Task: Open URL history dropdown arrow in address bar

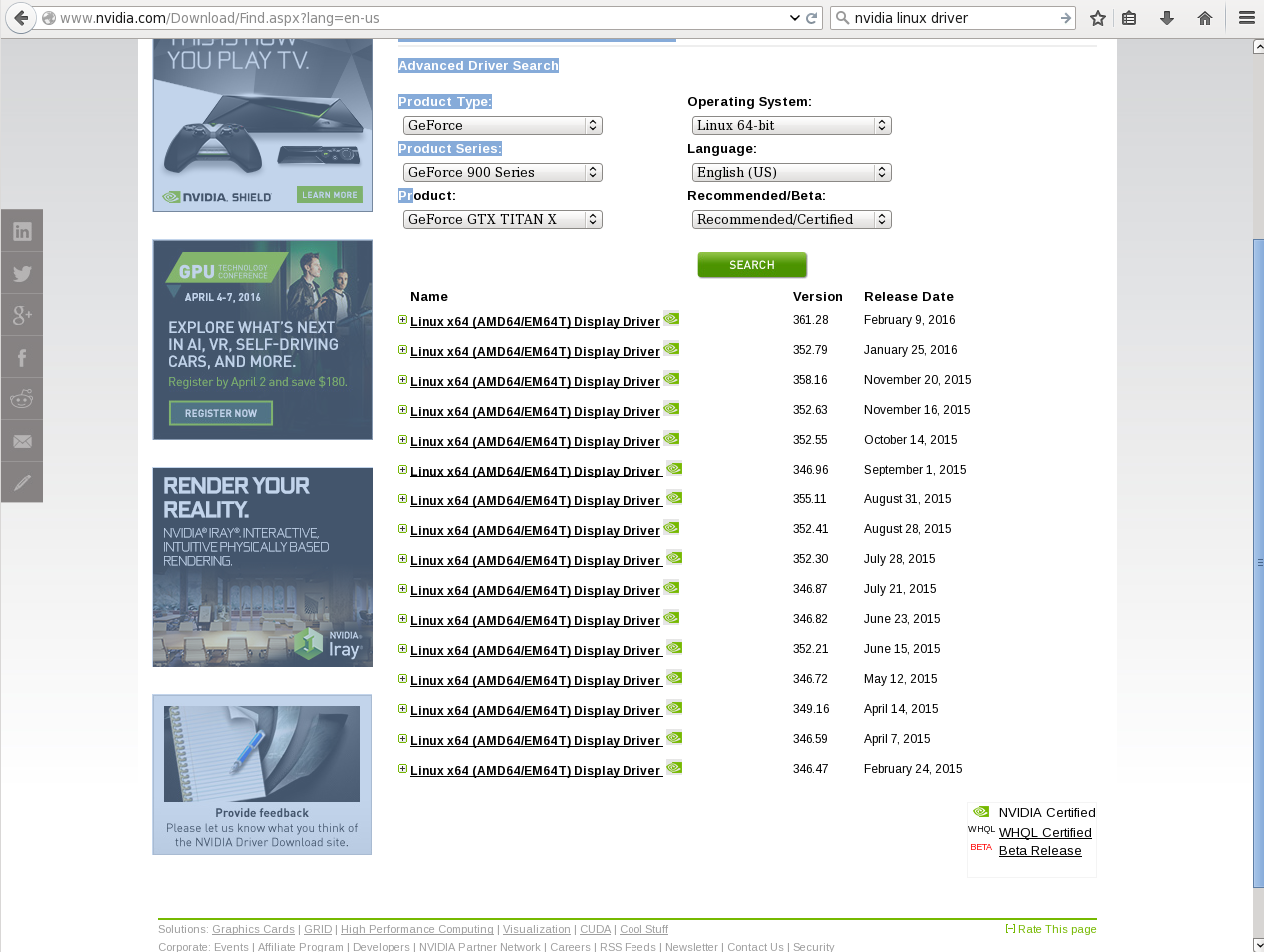Action: [794, 18]
